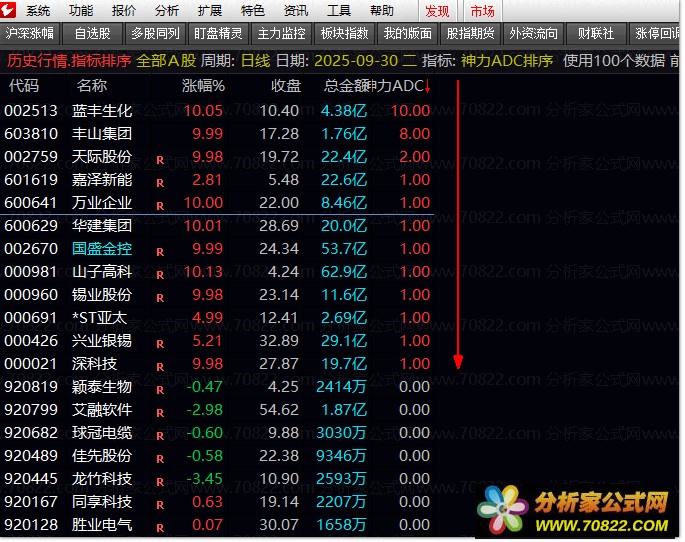Sort by the 总金额 column header
The height and width of the screenshot is (542, 685).
pyautogui.click(x=346, y=86)
